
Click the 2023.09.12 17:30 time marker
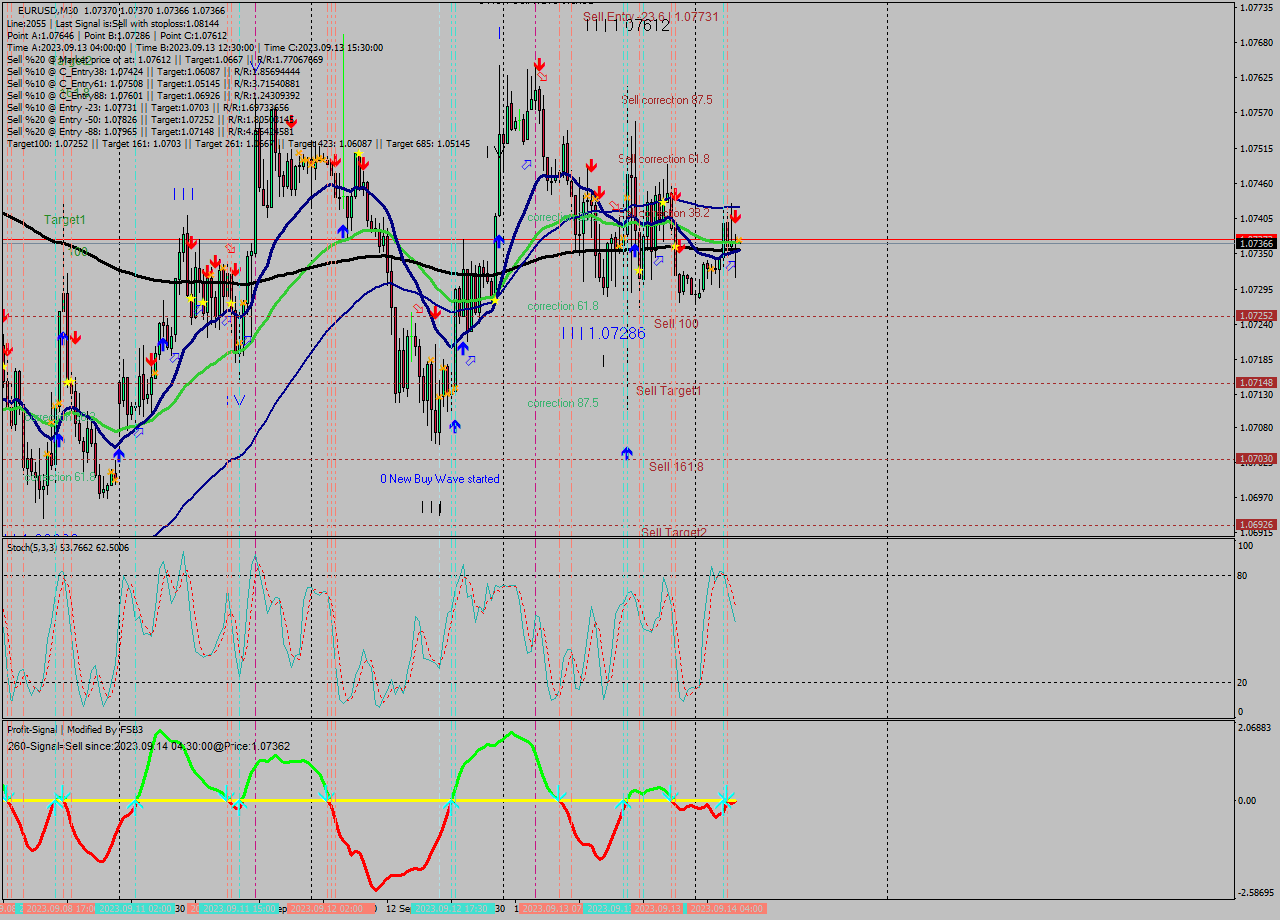(x=453, y=908)
